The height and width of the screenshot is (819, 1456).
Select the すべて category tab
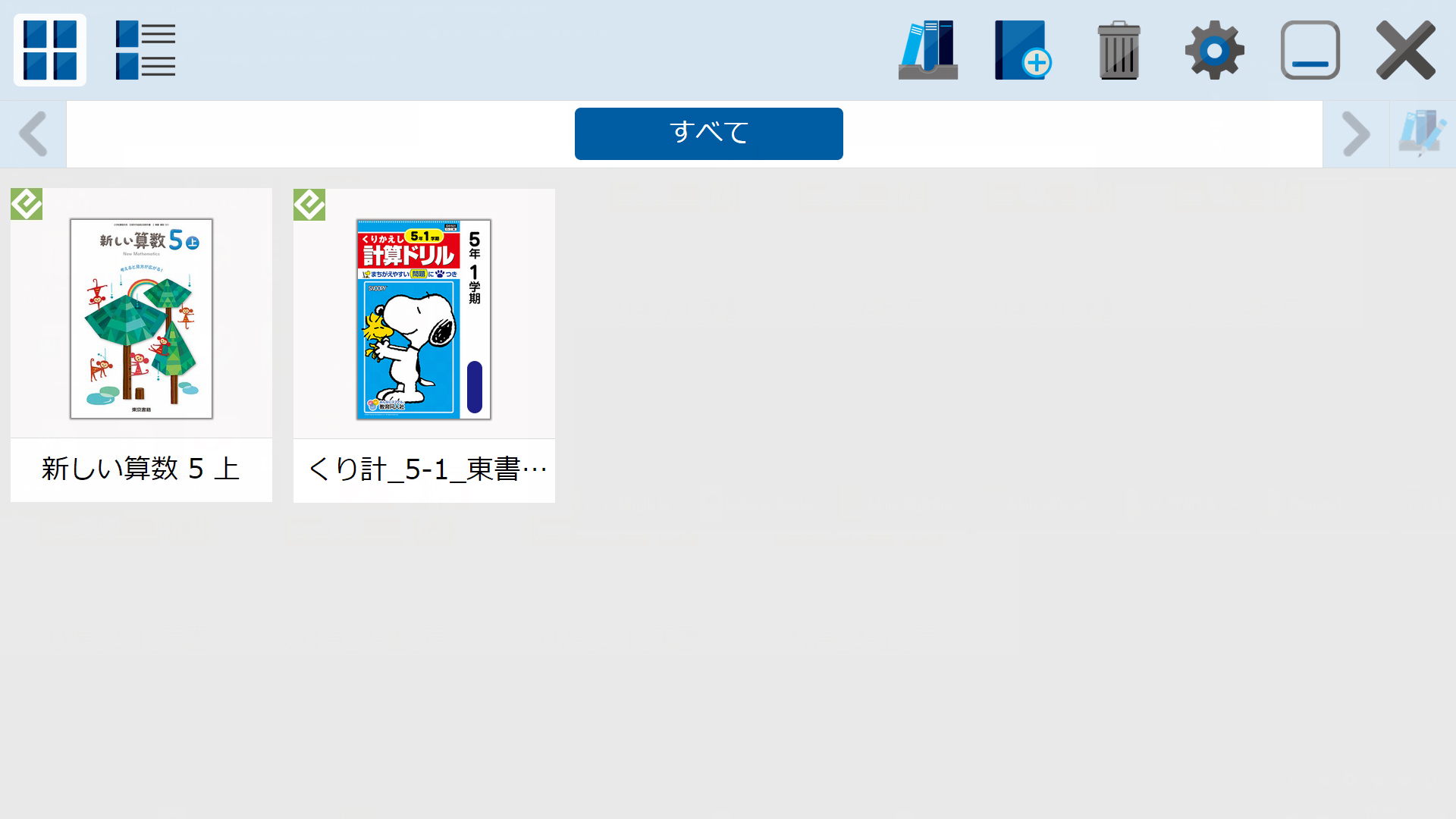click(x=709, y=133)
